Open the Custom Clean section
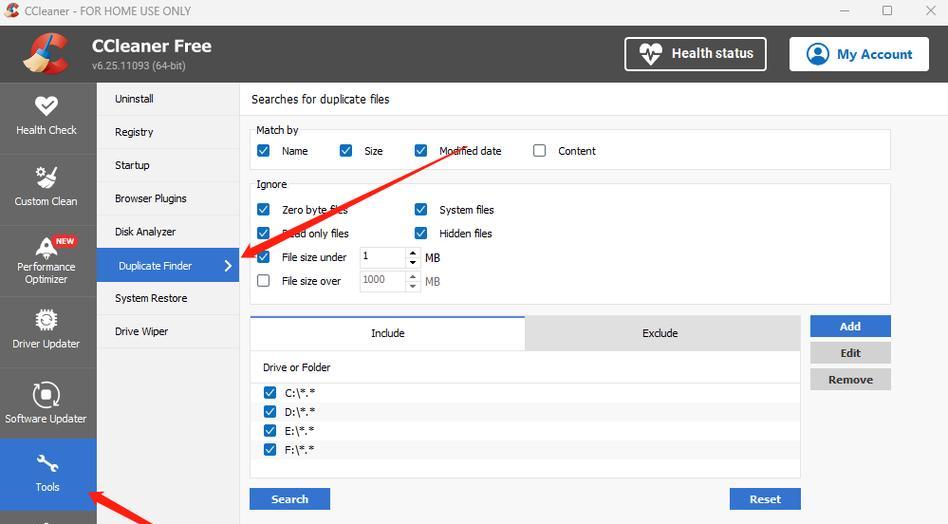The image size is (948, 524). point(47,189)
